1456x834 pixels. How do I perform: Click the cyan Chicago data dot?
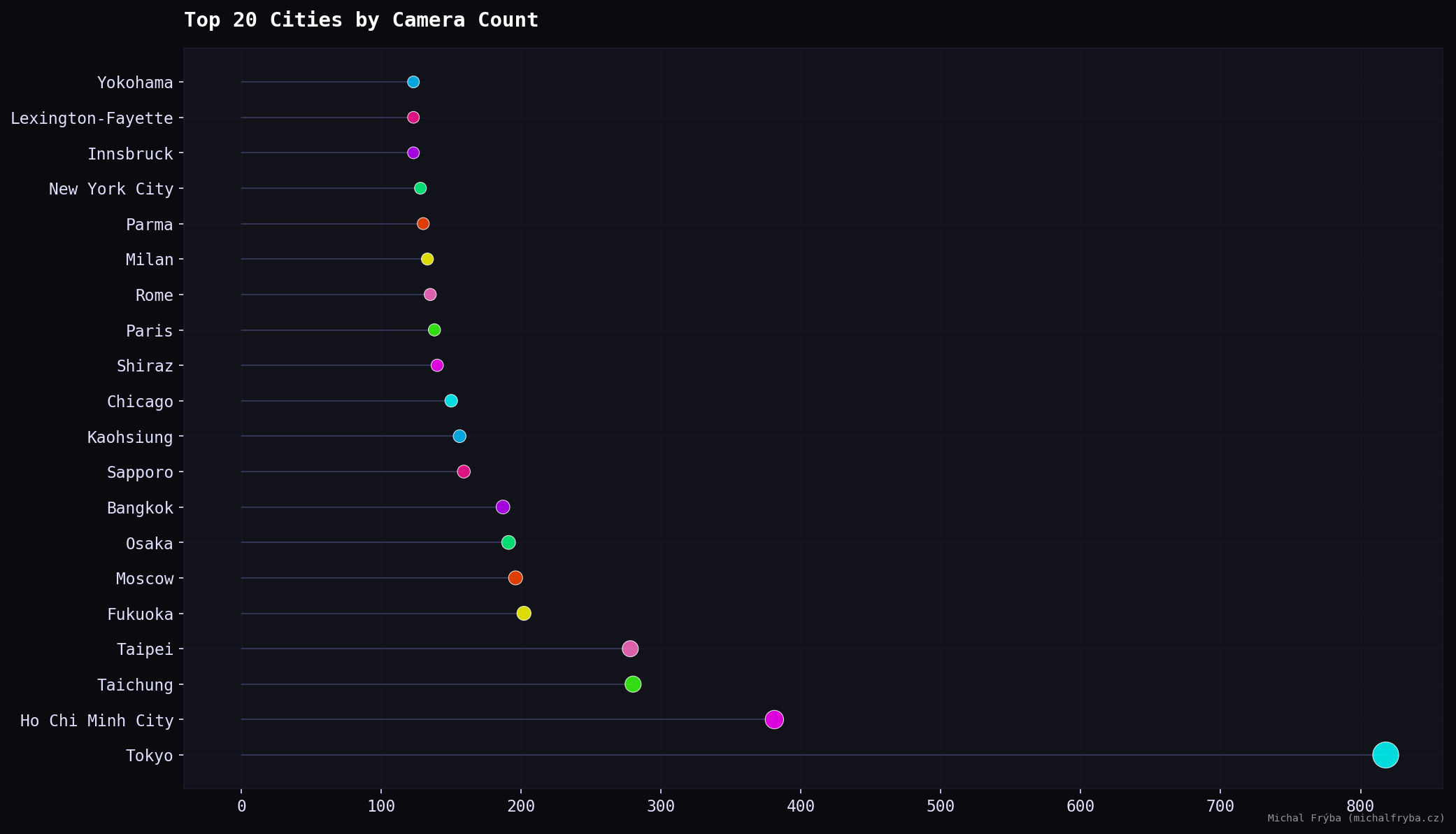point(450,401)
